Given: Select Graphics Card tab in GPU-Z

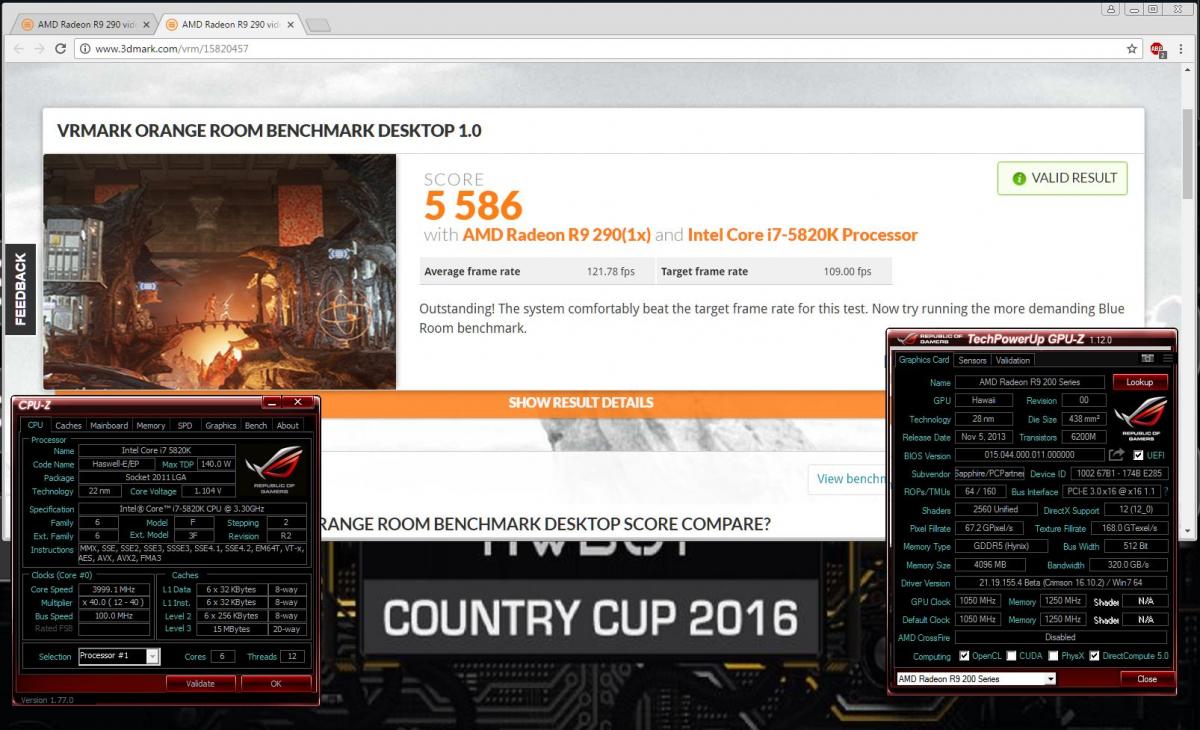Looking at the screenshot, I should [924, 360].
